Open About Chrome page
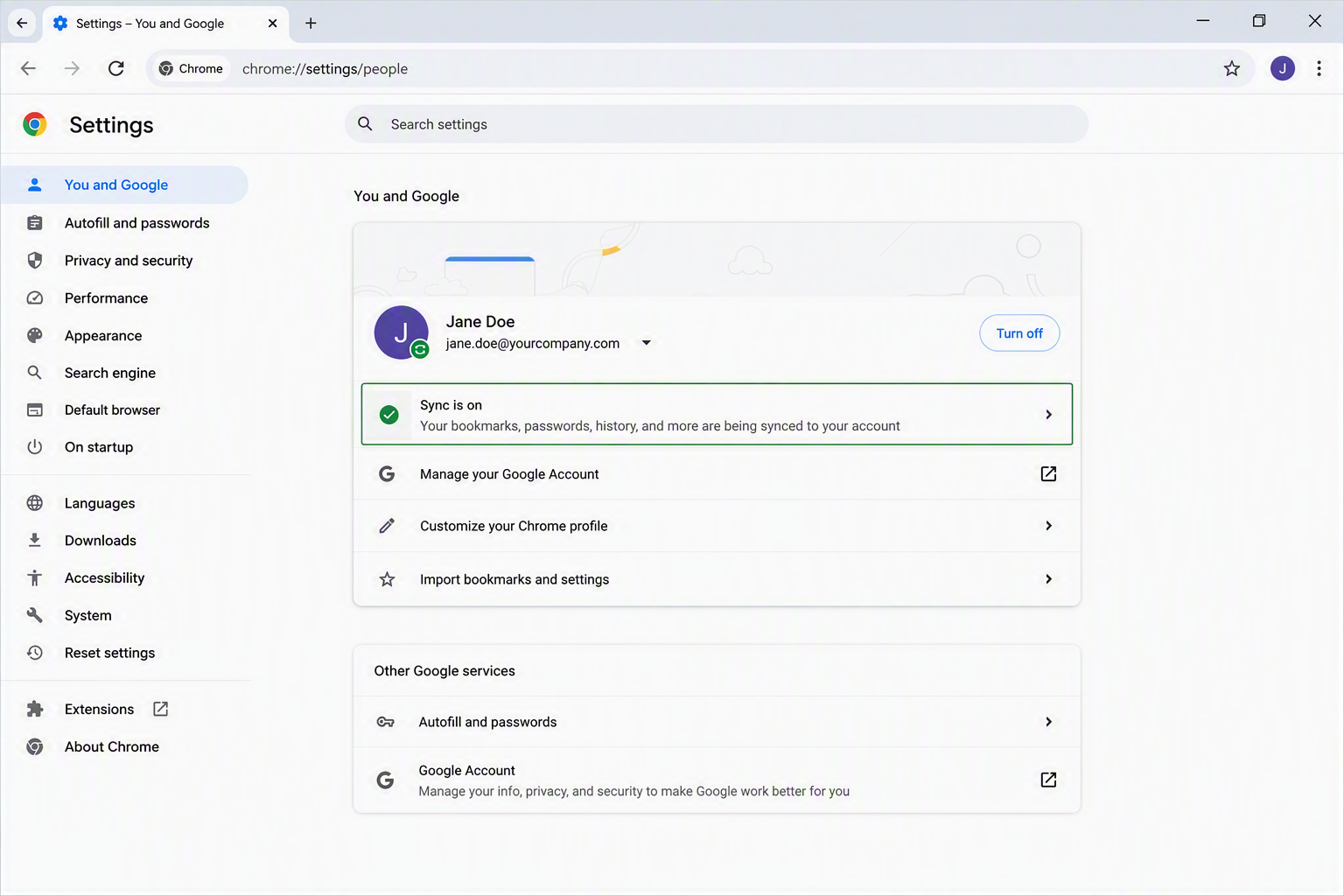1344x896 pixels. [124, 747]
